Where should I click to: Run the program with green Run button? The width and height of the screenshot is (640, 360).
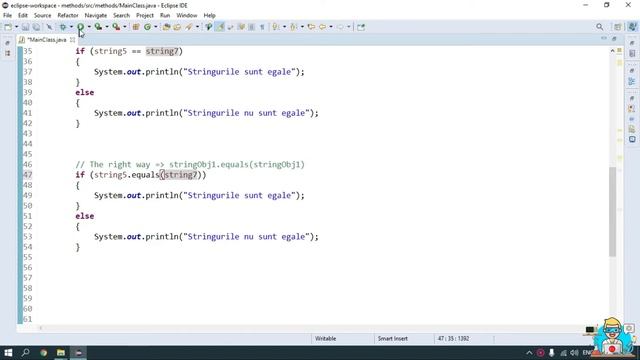[80, 27]
